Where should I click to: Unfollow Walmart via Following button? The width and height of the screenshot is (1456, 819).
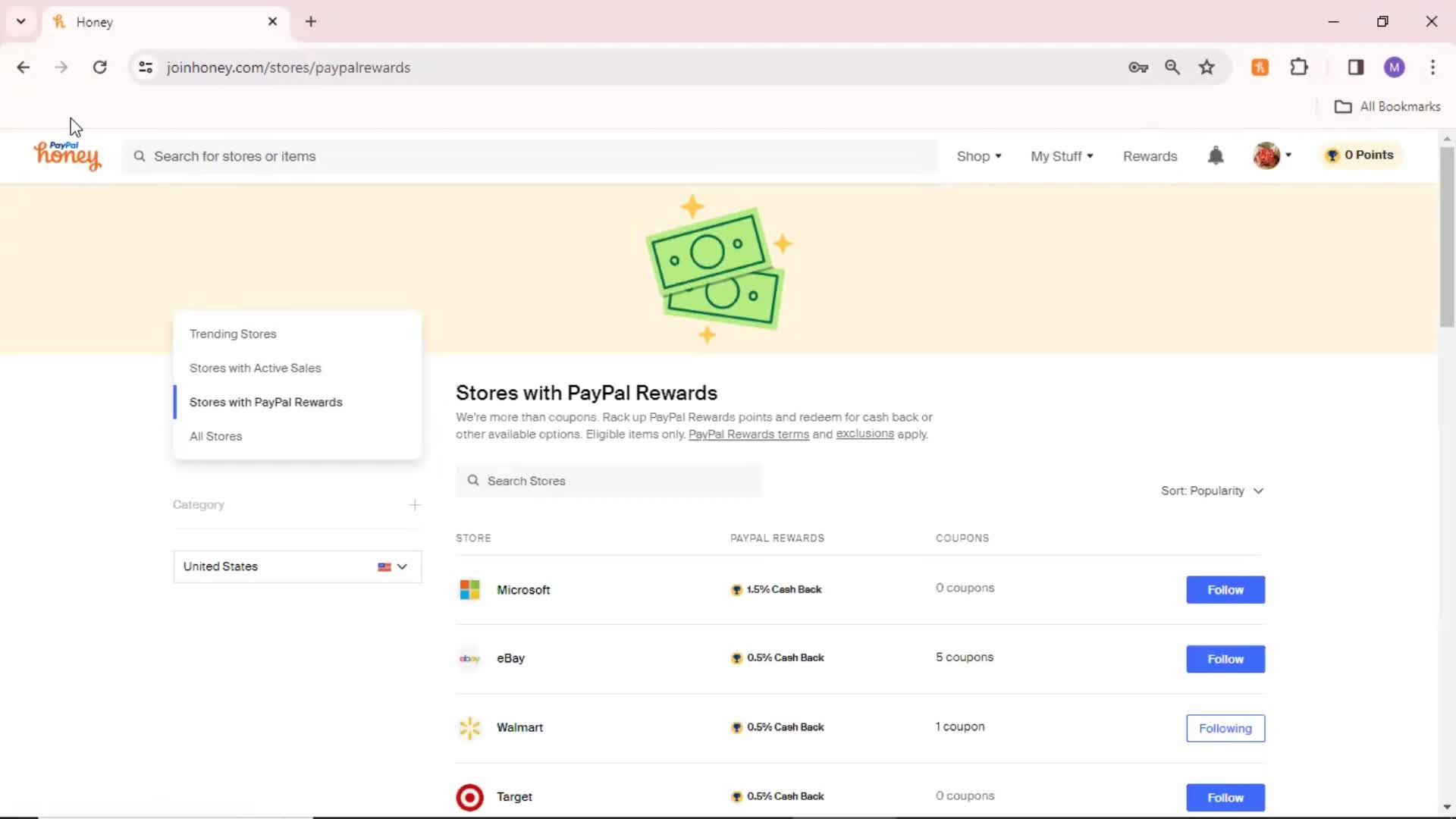(1225, 728)
